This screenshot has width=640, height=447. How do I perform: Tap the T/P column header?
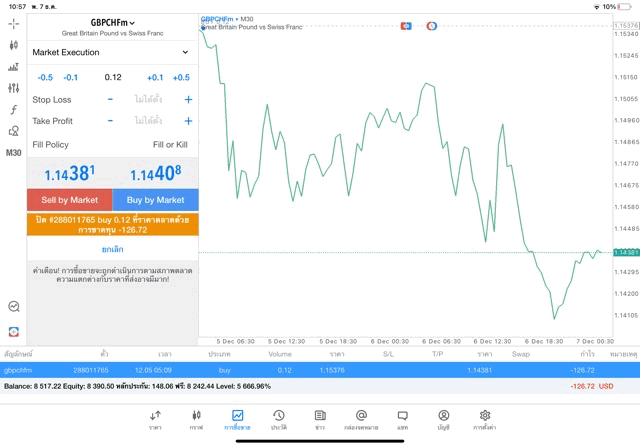click(x=438, y=354)
